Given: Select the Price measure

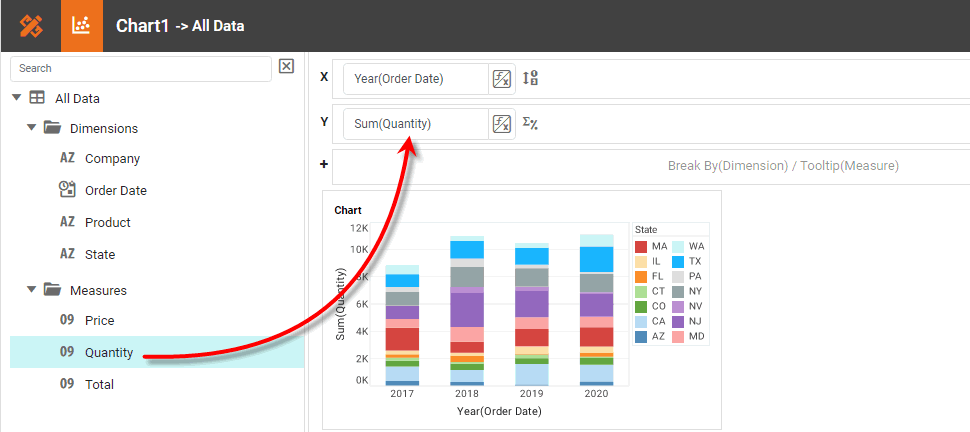Looking at the screenshot, I should point(99,321).
